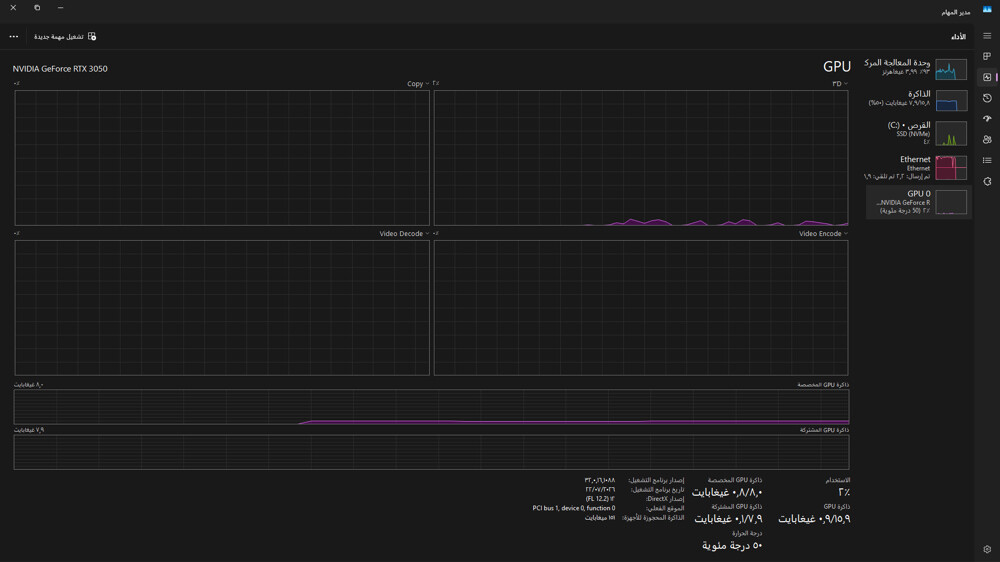Open the three-dots more options menu

pyautogui.click(x=13, y=36)
